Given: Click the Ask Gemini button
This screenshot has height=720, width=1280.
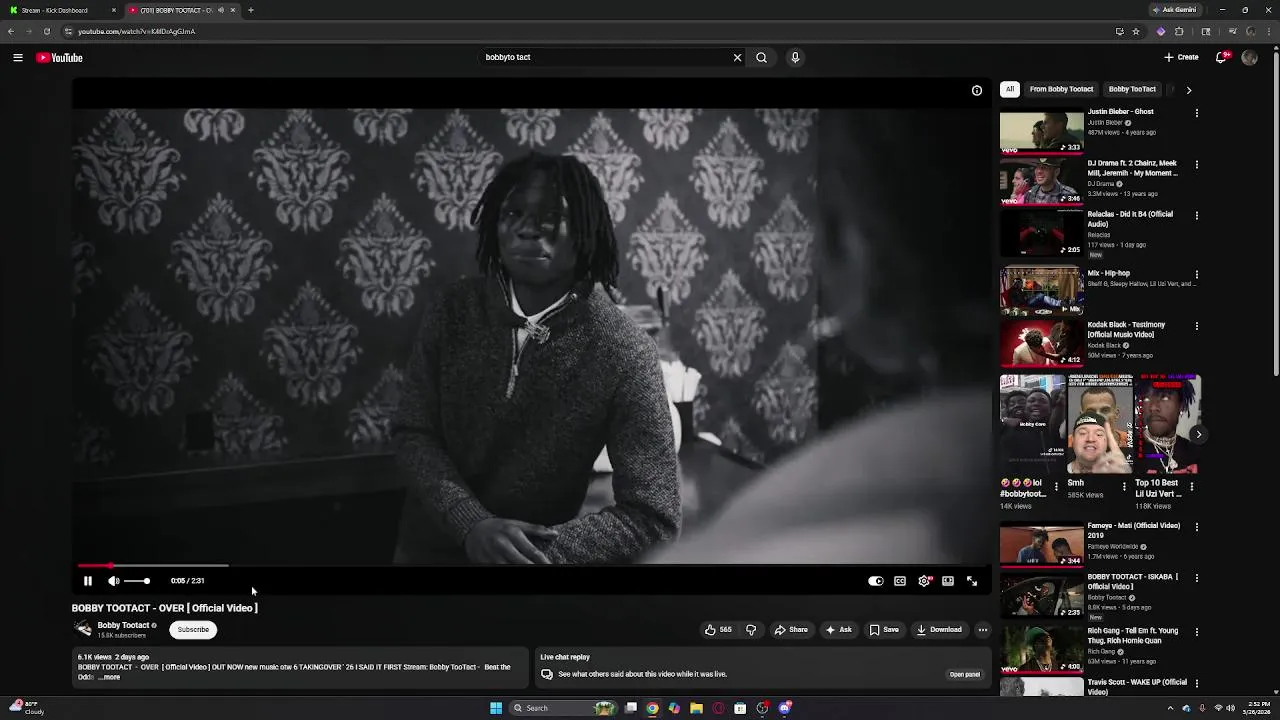Looking at the screenshot, I should [x=1177, y=10].
